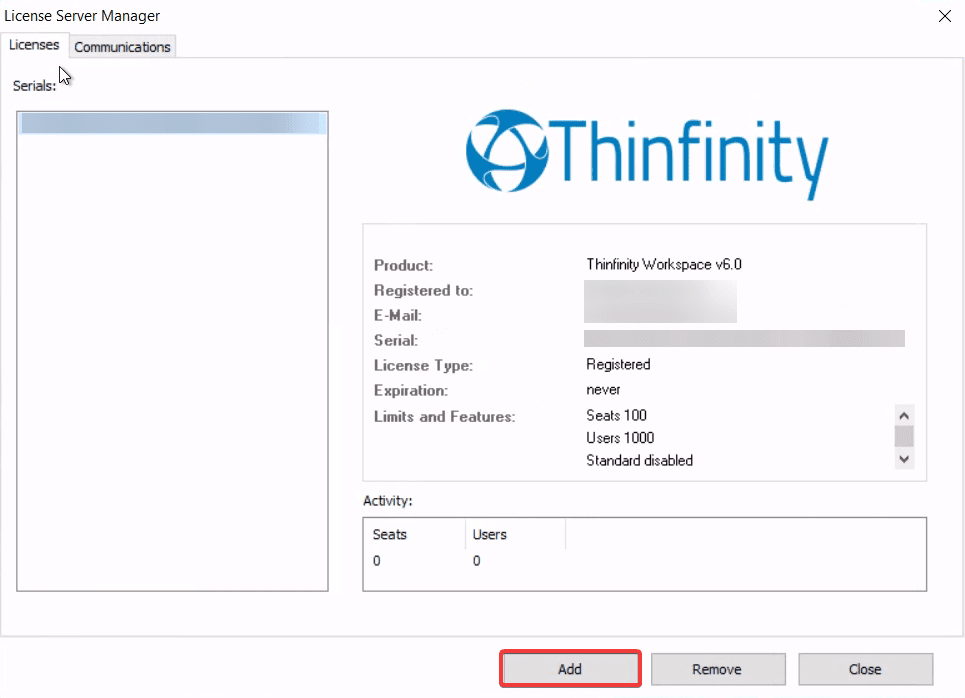
Task: Click the scroll down arrow in Limits and Features
Action: pos(903,458)
